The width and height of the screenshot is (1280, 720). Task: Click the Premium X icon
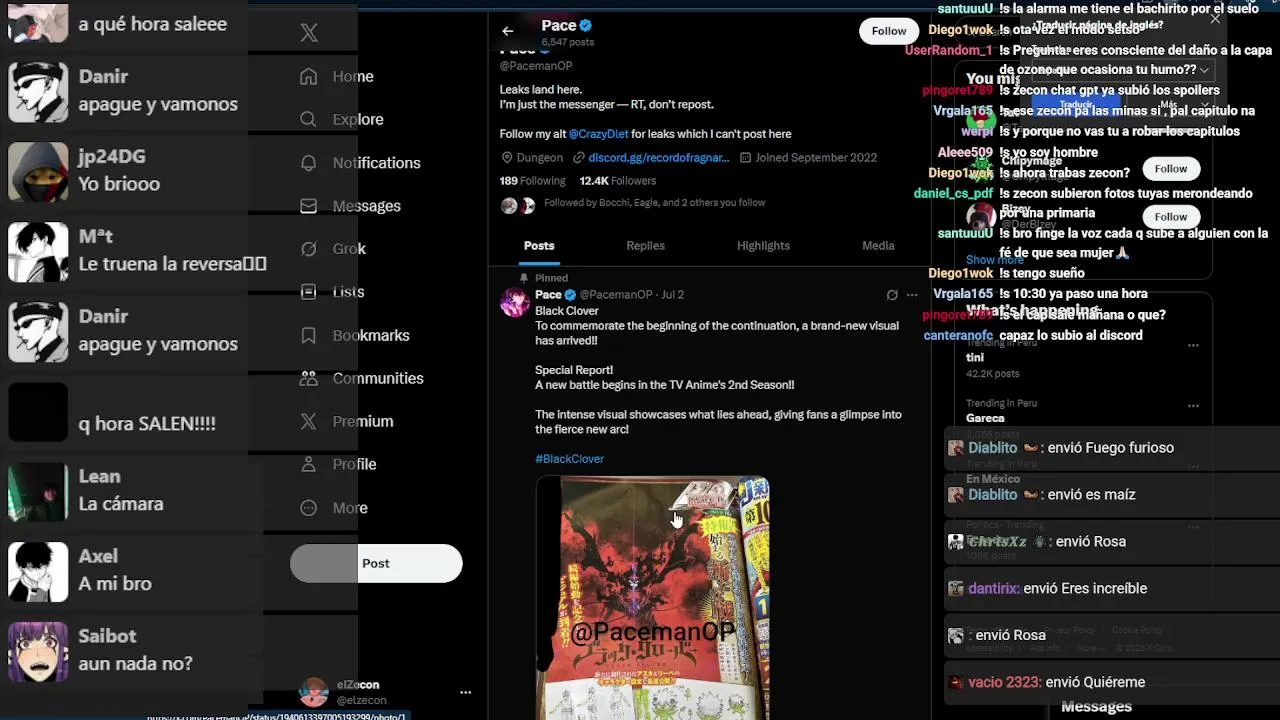[309, 421]
